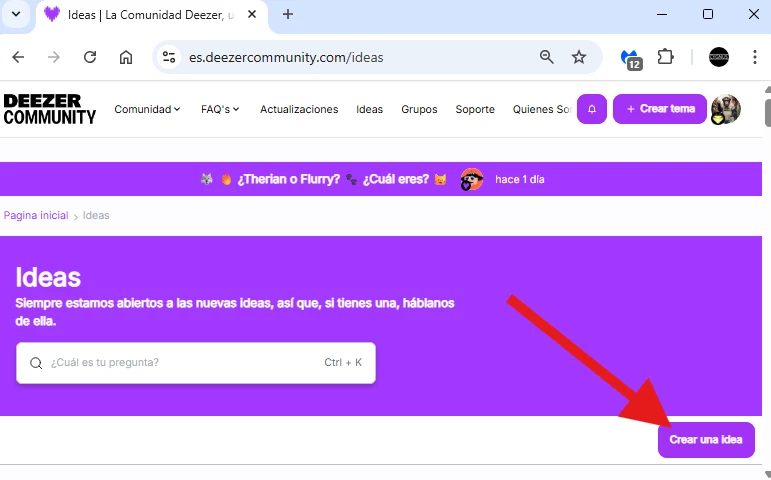Click the Deezer Community logo
Image resolution: width=771 pixels, height=480 pixels.
point(50,109)
